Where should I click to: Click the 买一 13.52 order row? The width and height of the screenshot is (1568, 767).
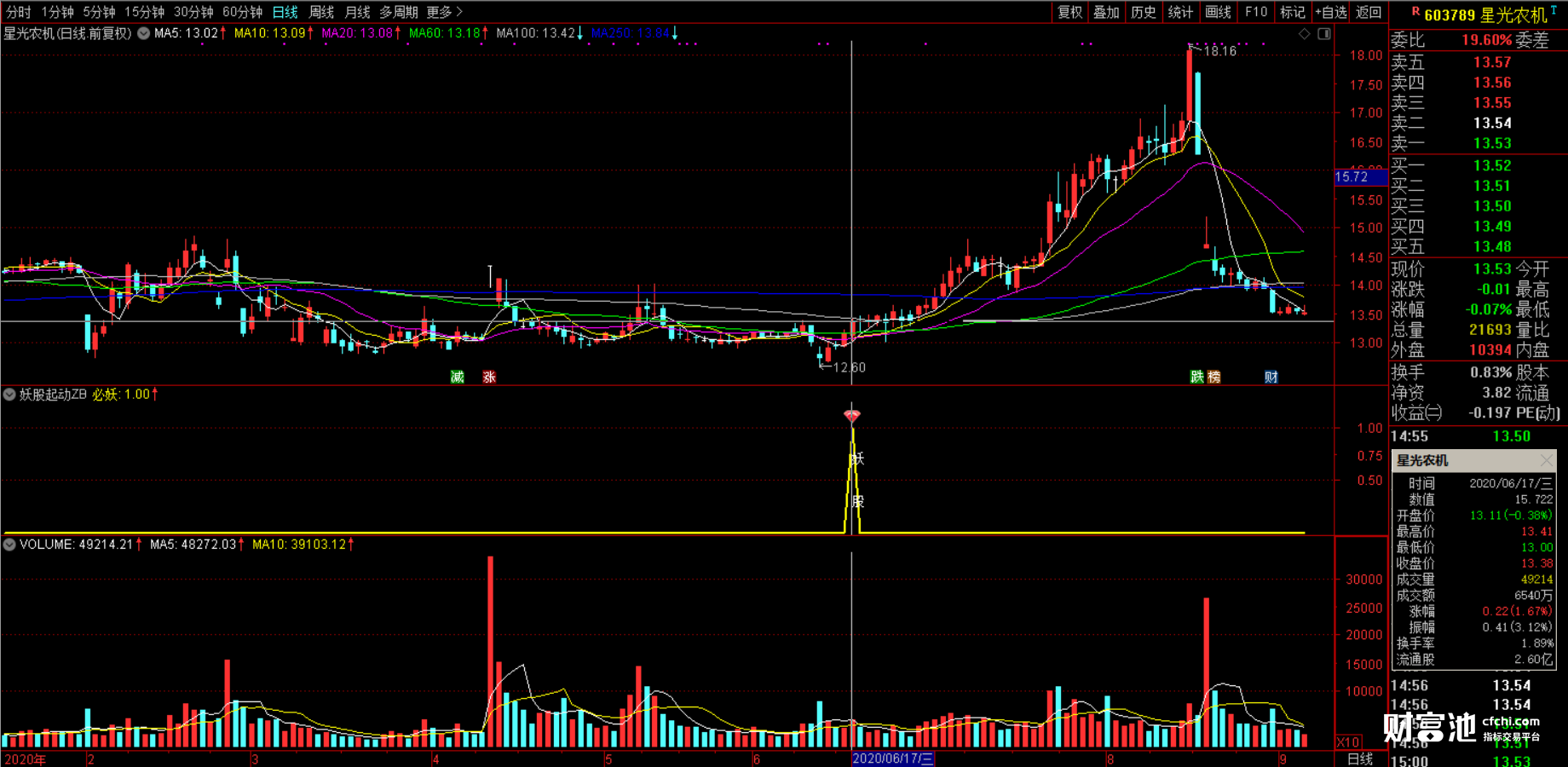point(1479,165)
